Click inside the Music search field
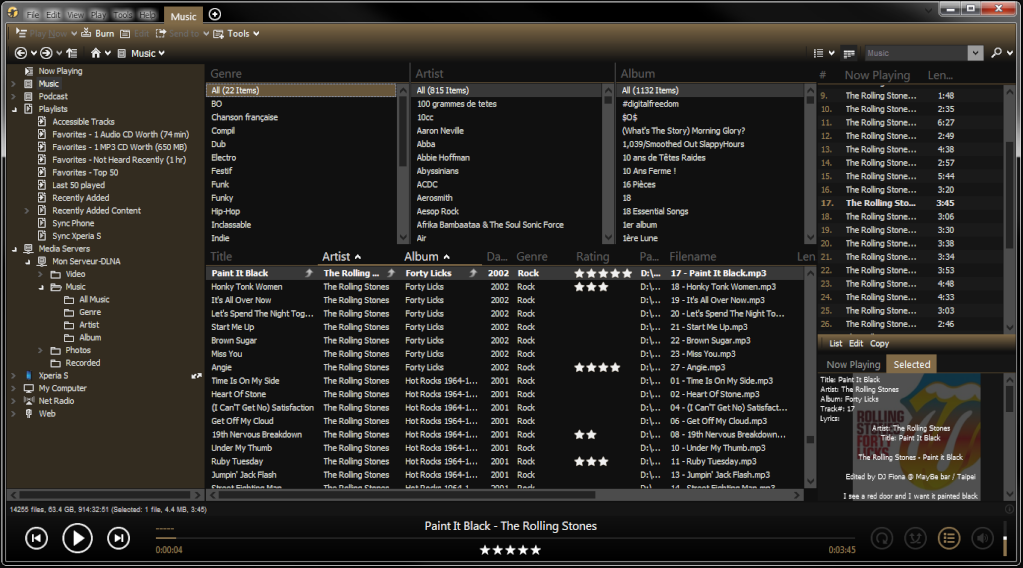Image resolution: width=1023 pixels, height=568 pixels. coord(915,53)
